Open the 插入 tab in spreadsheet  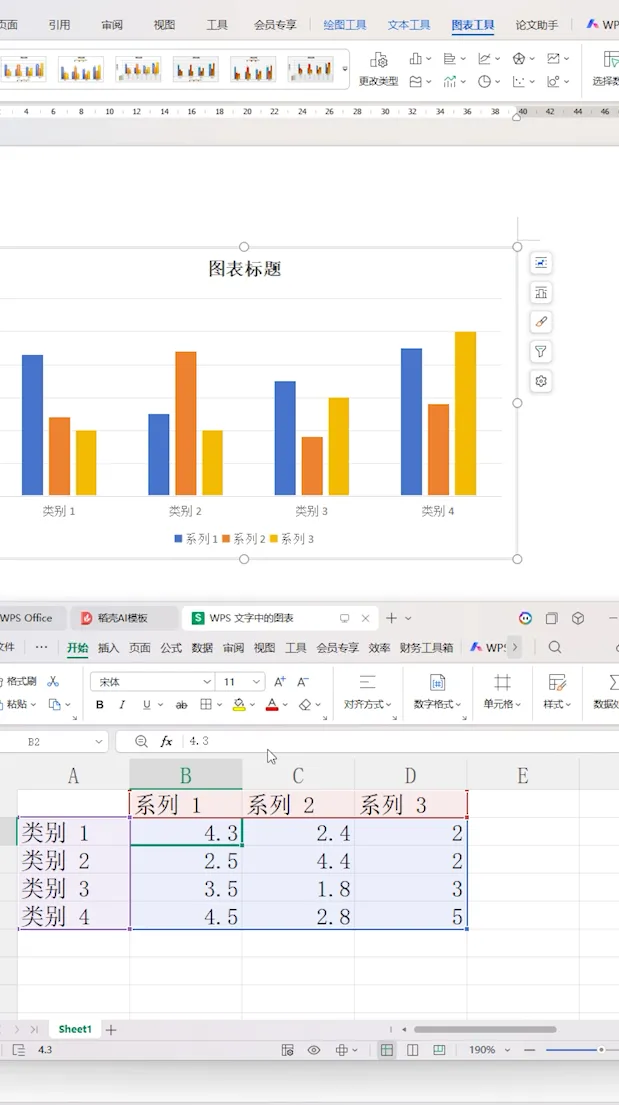point(109,648)
